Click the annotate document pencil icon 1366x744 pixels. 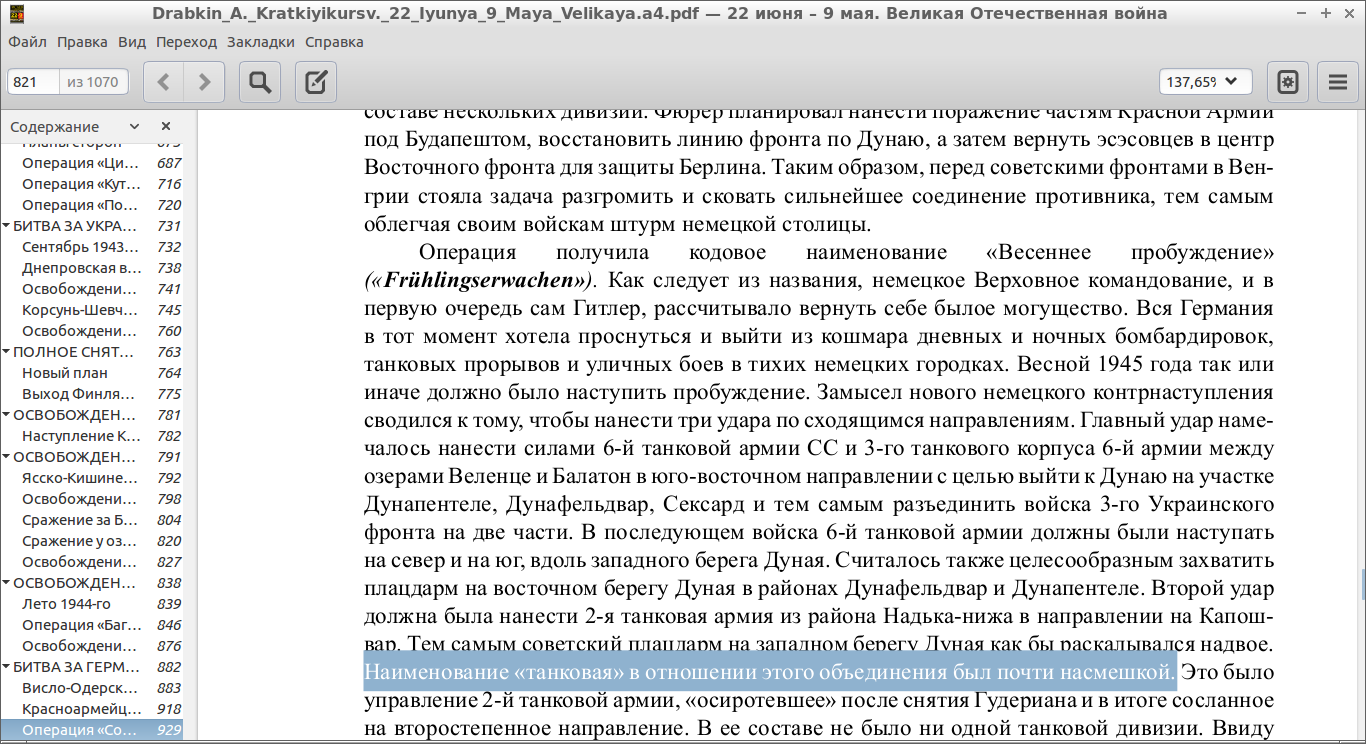316,82
